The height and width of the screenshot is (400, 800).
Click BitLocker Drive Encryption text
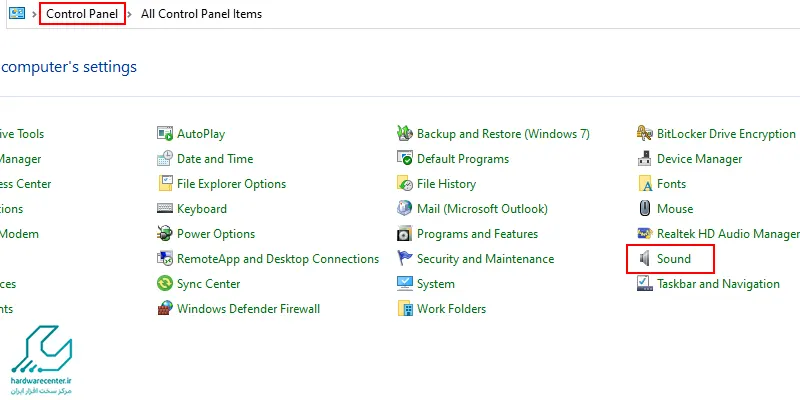[727, 134]
